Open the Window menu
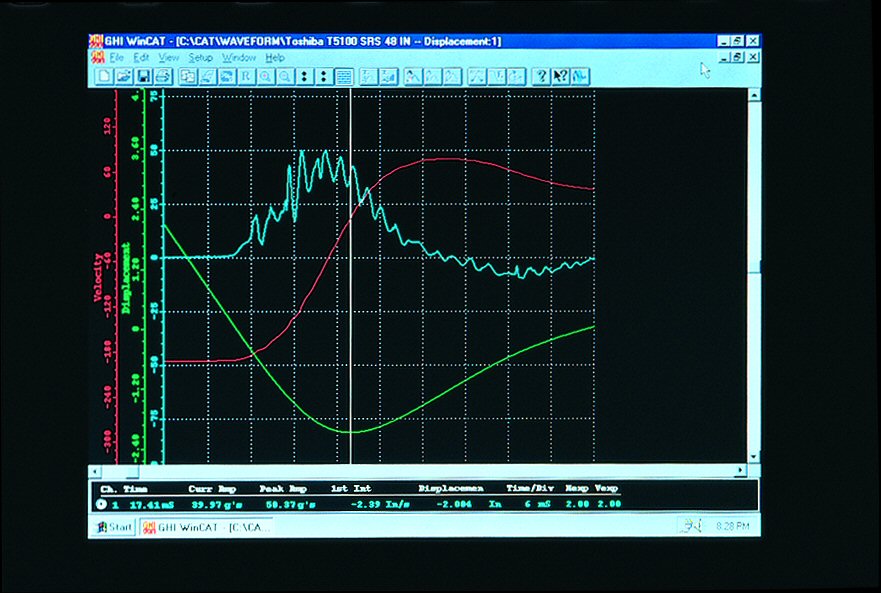The width and height of the screenshot is (881, 593). (239, 57)
